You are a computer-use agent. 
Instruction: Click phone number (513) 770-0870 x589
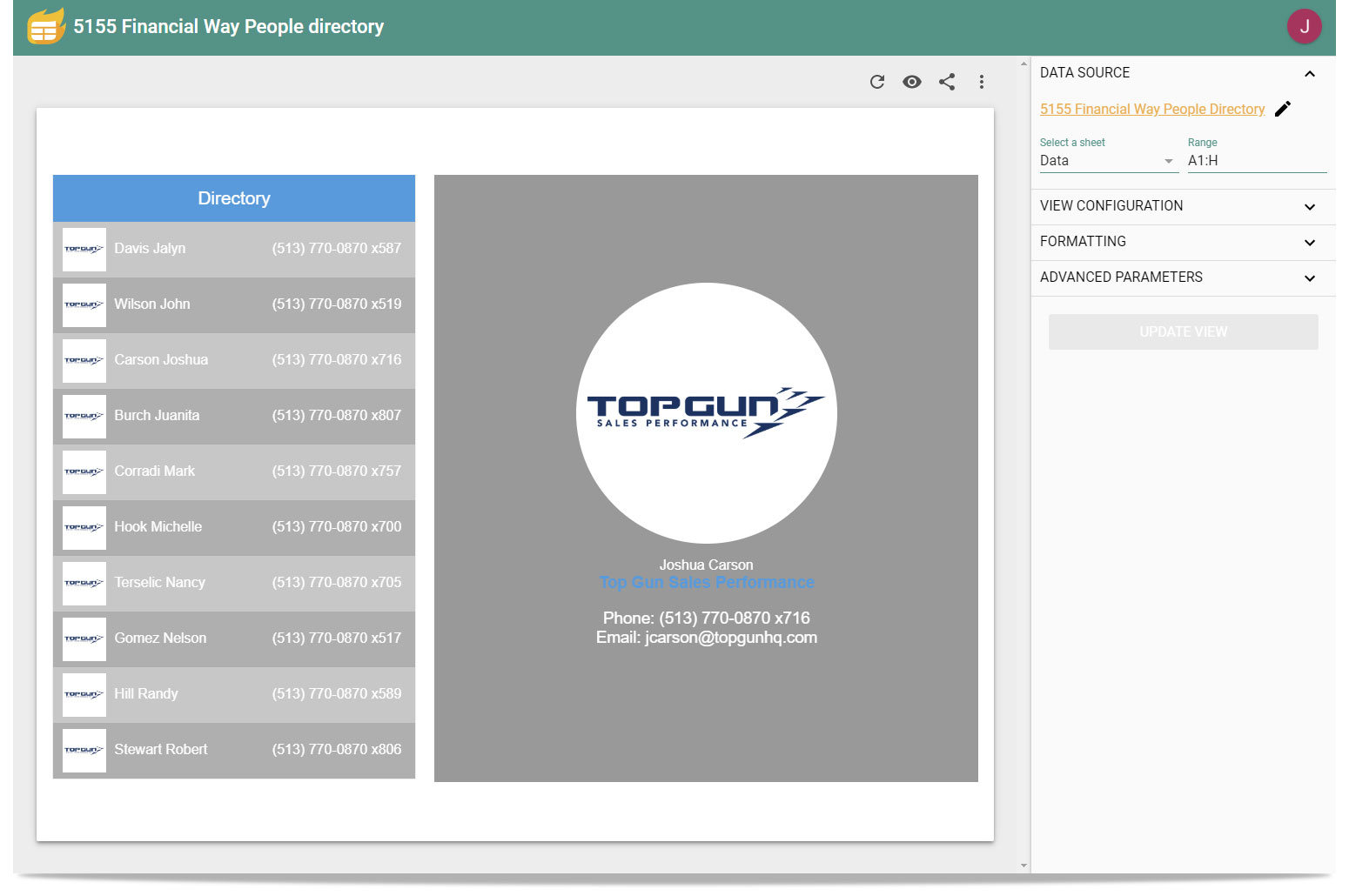pos(337,694)
